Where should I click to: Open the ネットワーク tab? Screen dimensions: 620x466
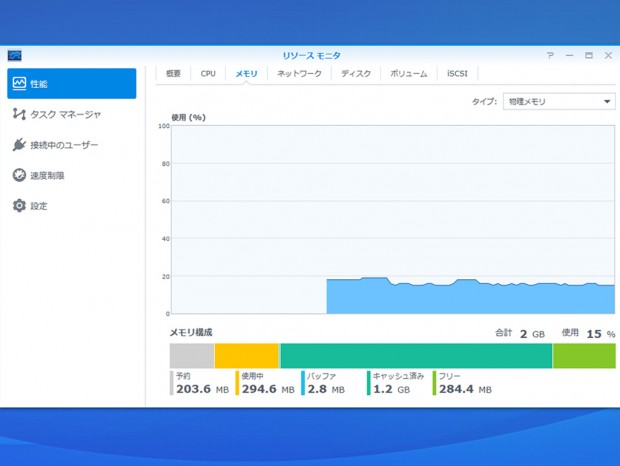click(299, 74)
